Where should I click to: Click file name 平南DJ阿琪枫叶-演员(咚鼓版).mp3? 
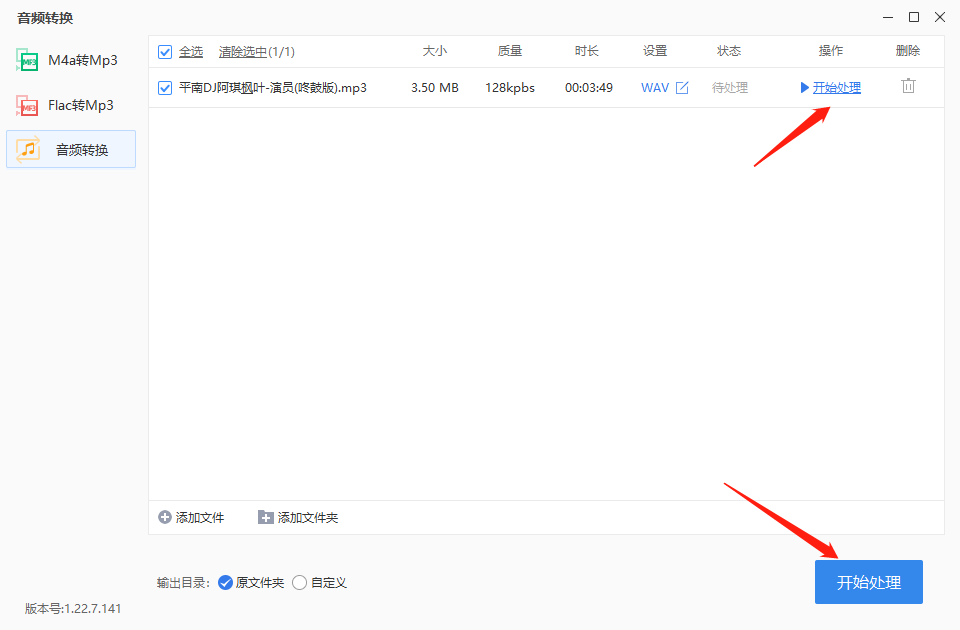[x=272, y=88]
